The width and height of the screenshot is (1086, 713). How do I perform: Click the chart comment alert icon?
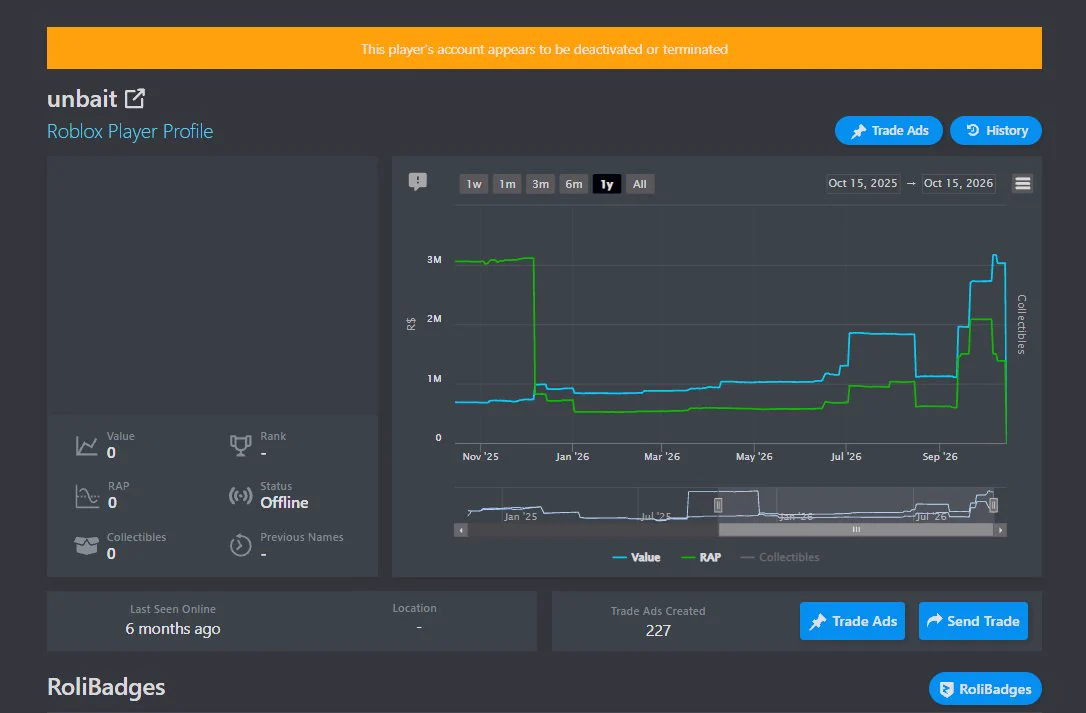tap(418, 182)
